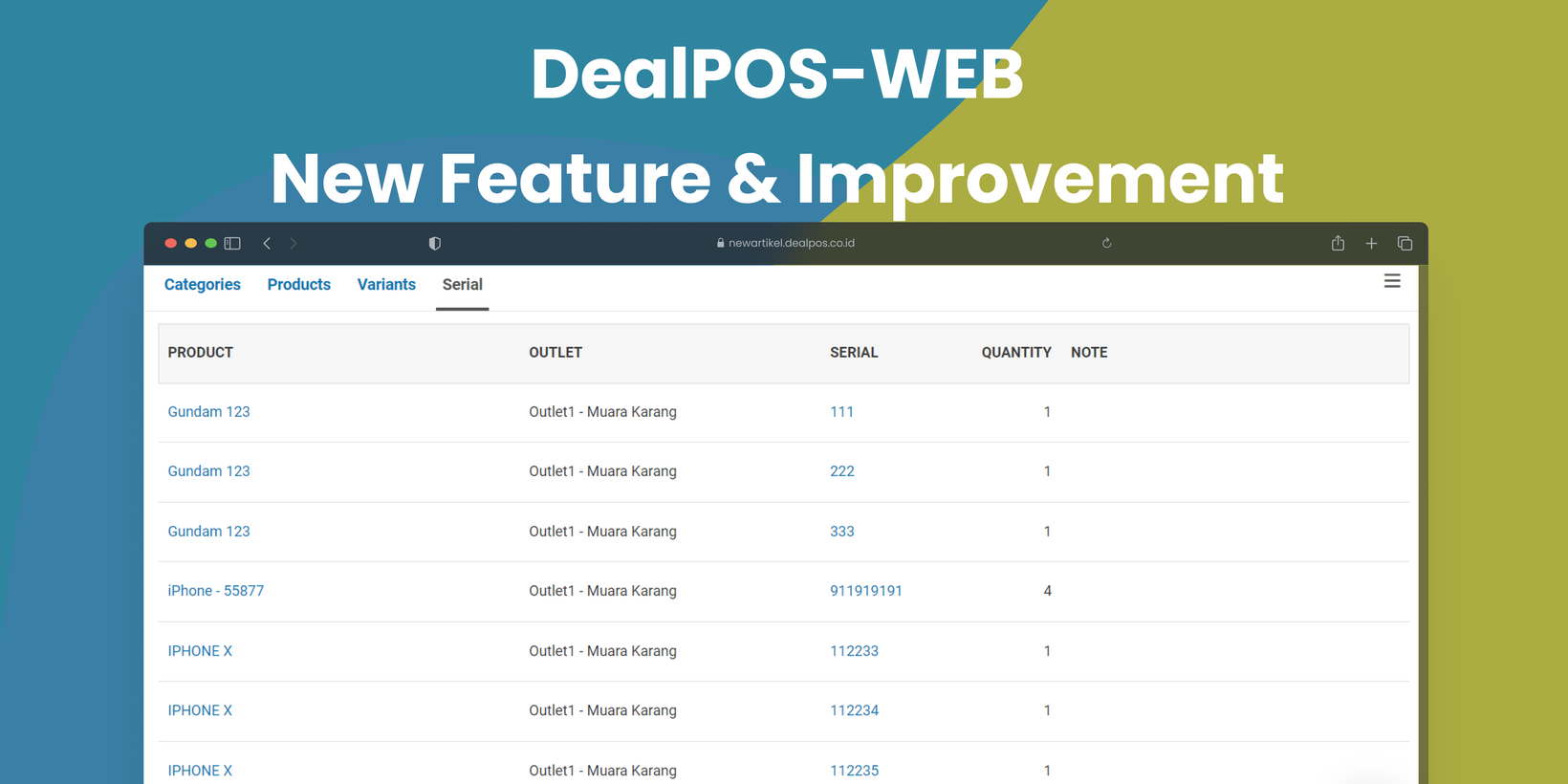This screenshot has height=784, width=1568.
Task: Open serial number 112234 link
Action: (854, 710)
